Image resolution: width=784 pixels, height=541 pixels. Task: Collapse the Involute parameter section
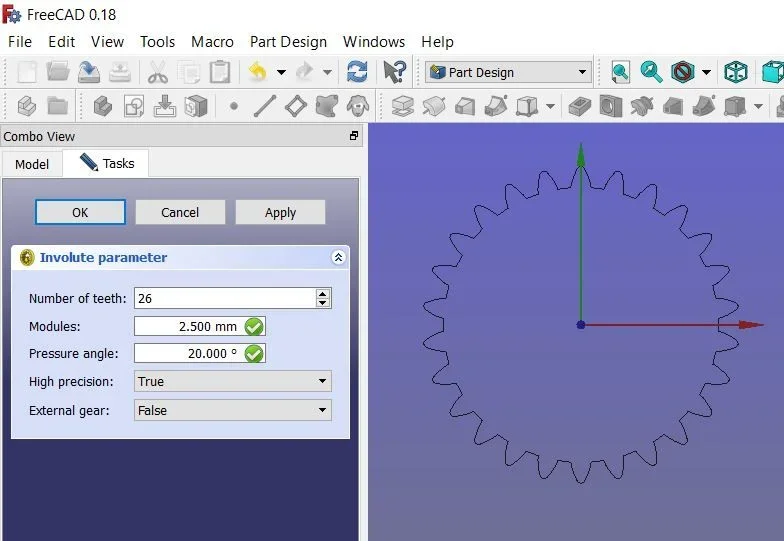[338, 258]
